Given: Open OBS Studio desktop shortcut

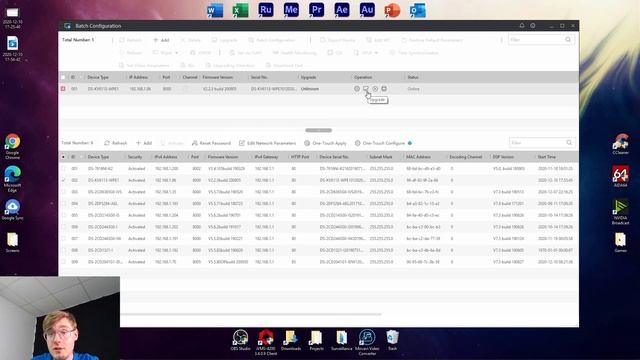Looking at the screenshot, I should pos(240,340).
